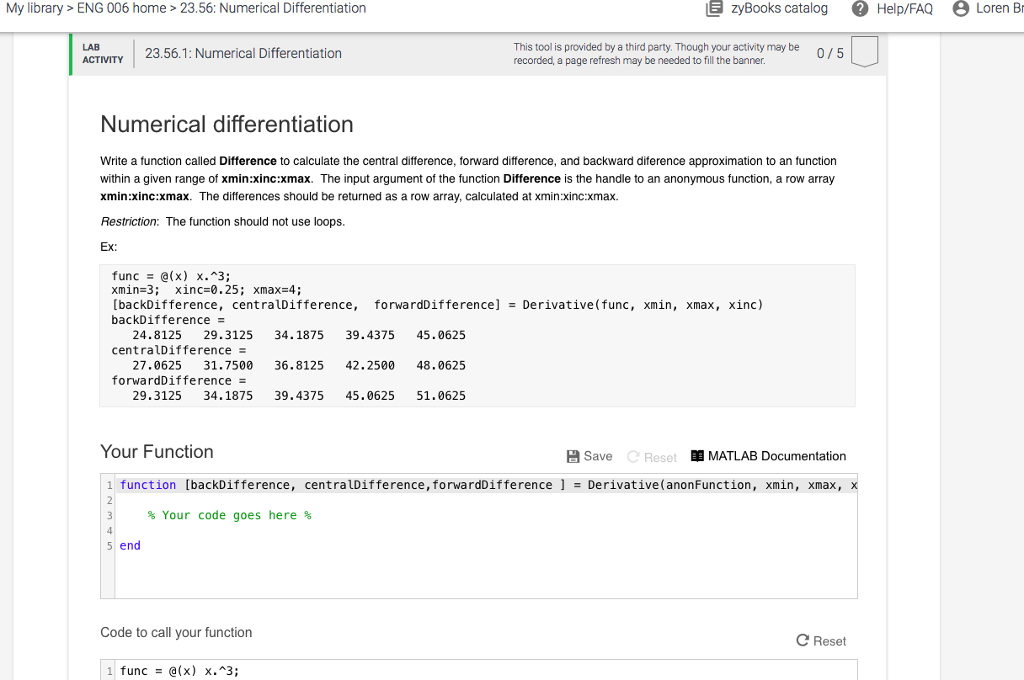Click the MATLAB Documentation book icon
This screenshot has height=680, width=1024.
point(697,456)
